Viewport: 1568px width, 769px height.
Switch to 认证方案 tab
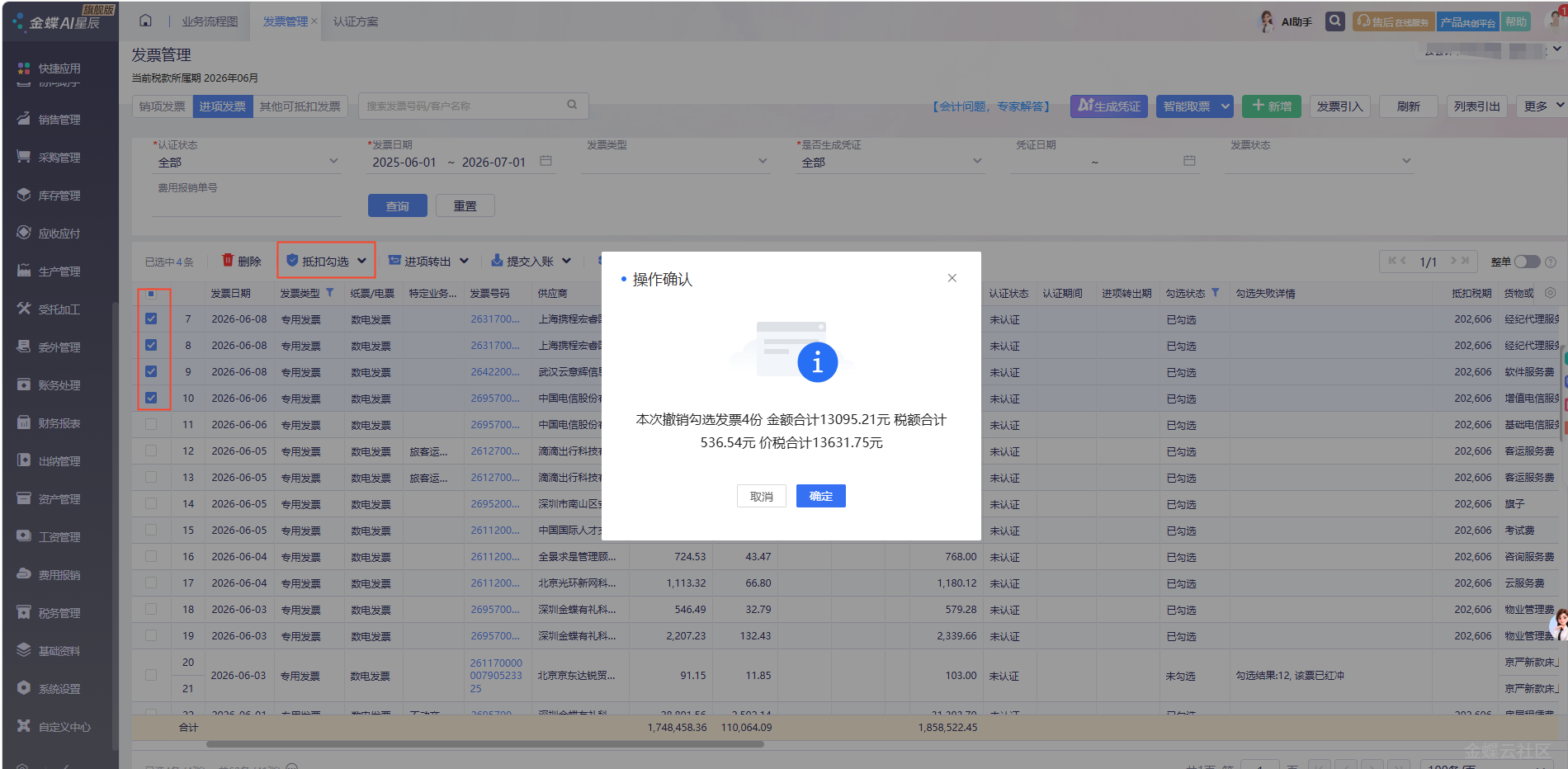(356, 21)
